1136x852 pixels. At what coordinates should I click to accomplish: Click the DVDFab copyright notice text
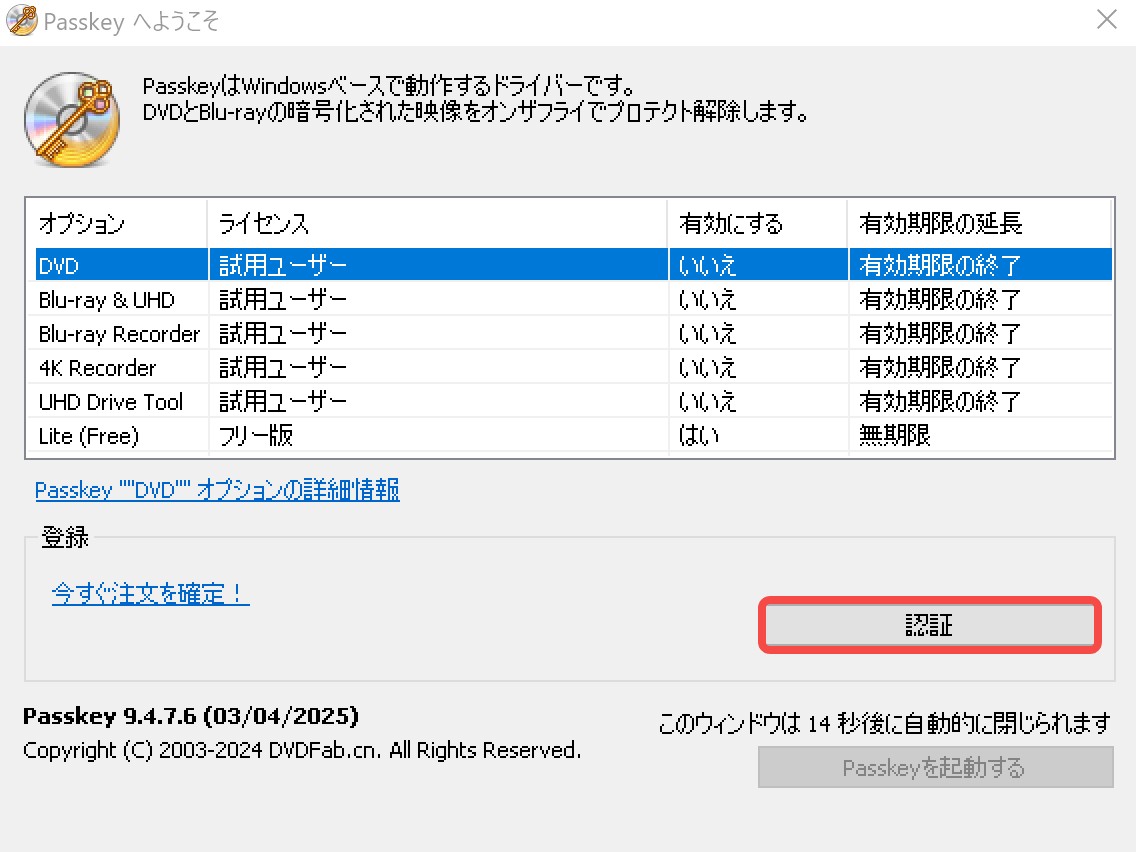(301, 750)
